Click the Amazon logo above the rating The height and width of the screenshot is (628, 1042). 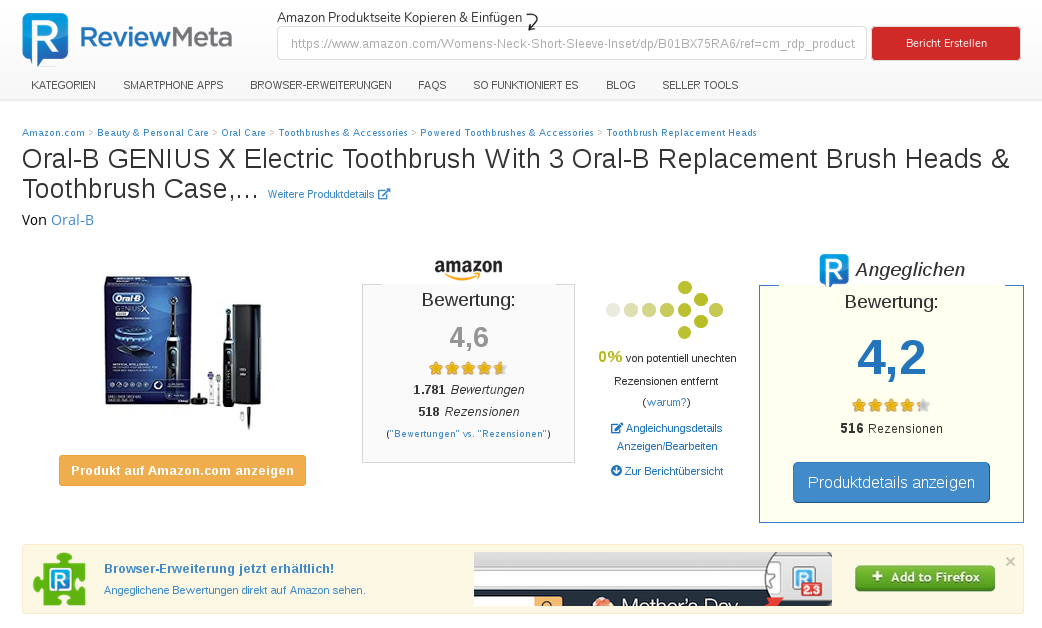point(468,269)
